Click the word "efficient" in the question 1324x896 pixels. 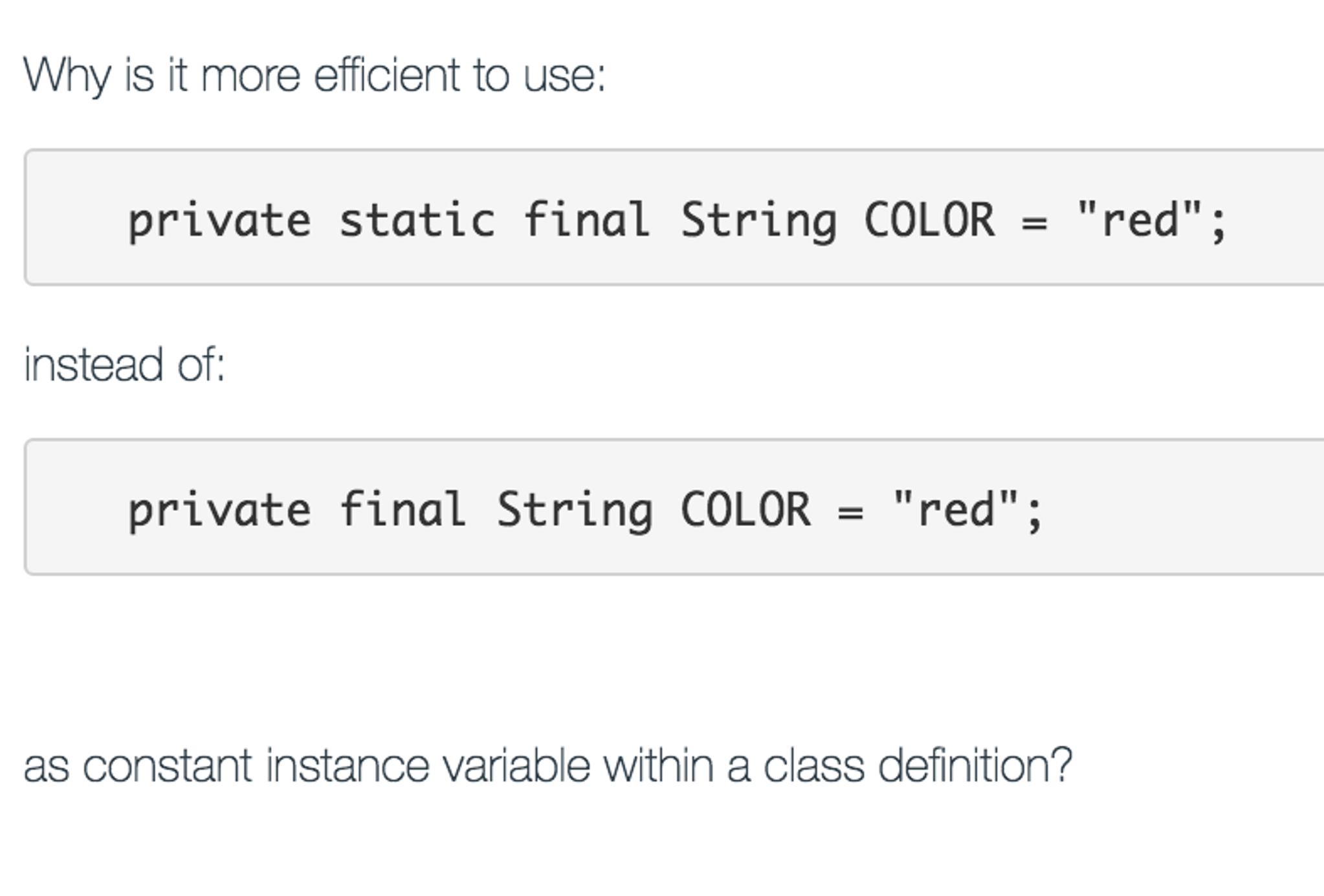pyautogui.click(x=386, y=76)
